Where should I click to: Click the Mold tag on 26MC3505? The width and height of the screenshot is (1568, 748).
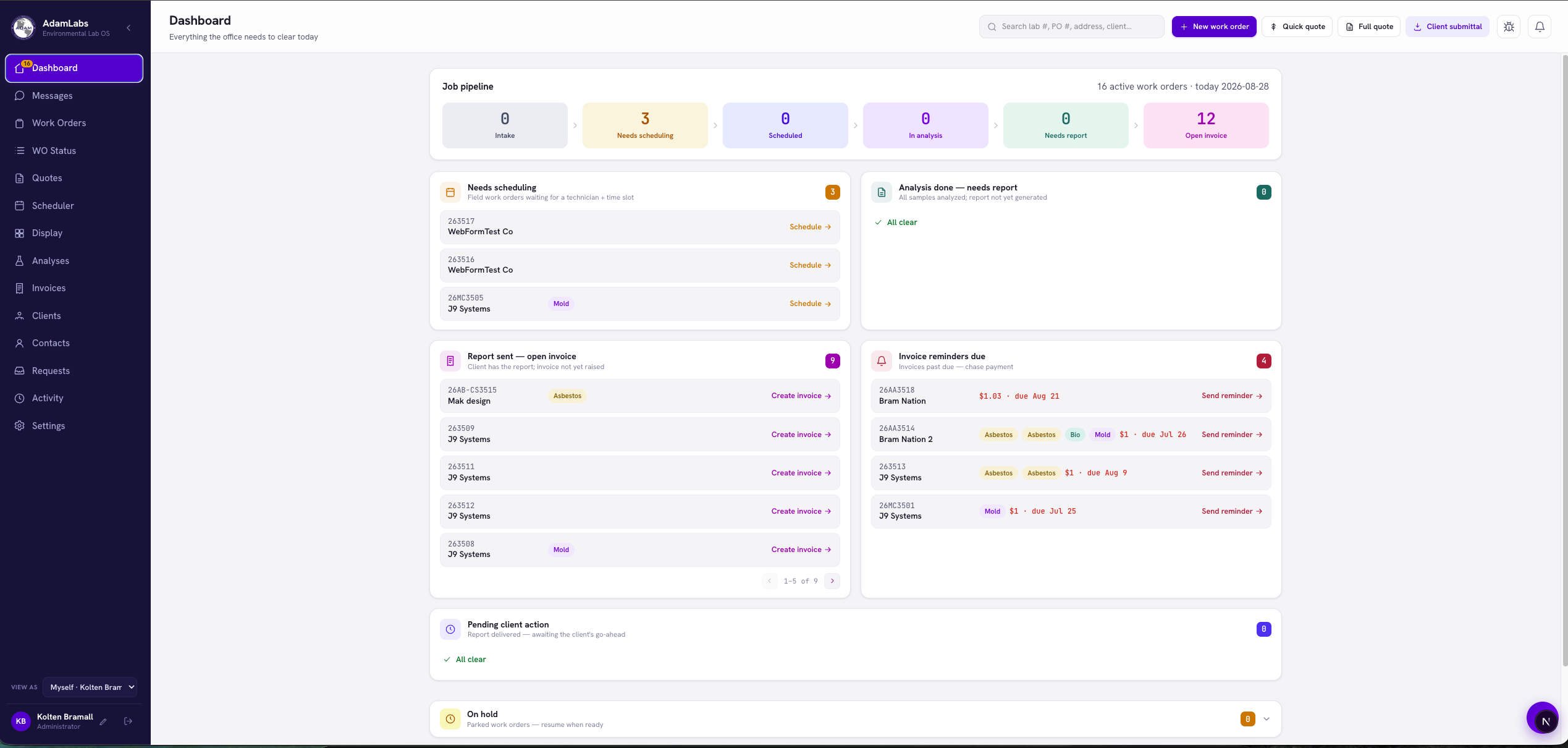pyautogui.click(x=561, y=304)
